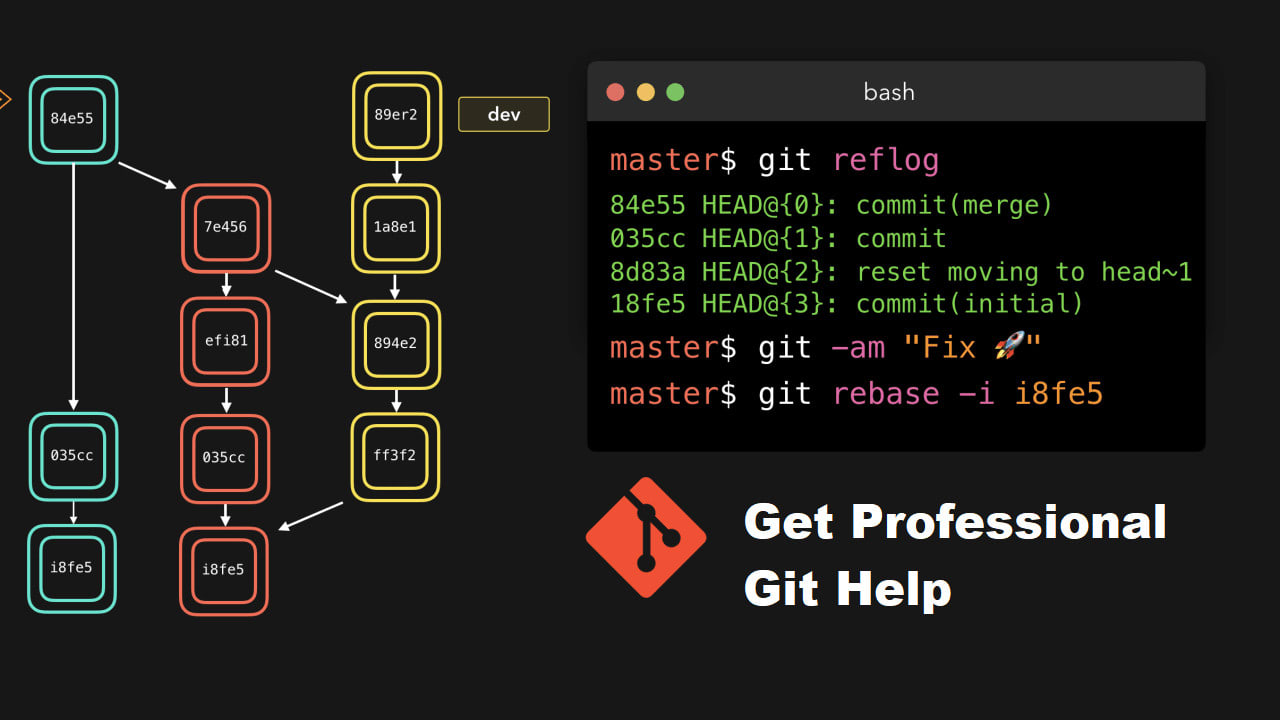Click the efi81 commit node
This screenshot has height=720, width=1280.
tap(225, 343)
